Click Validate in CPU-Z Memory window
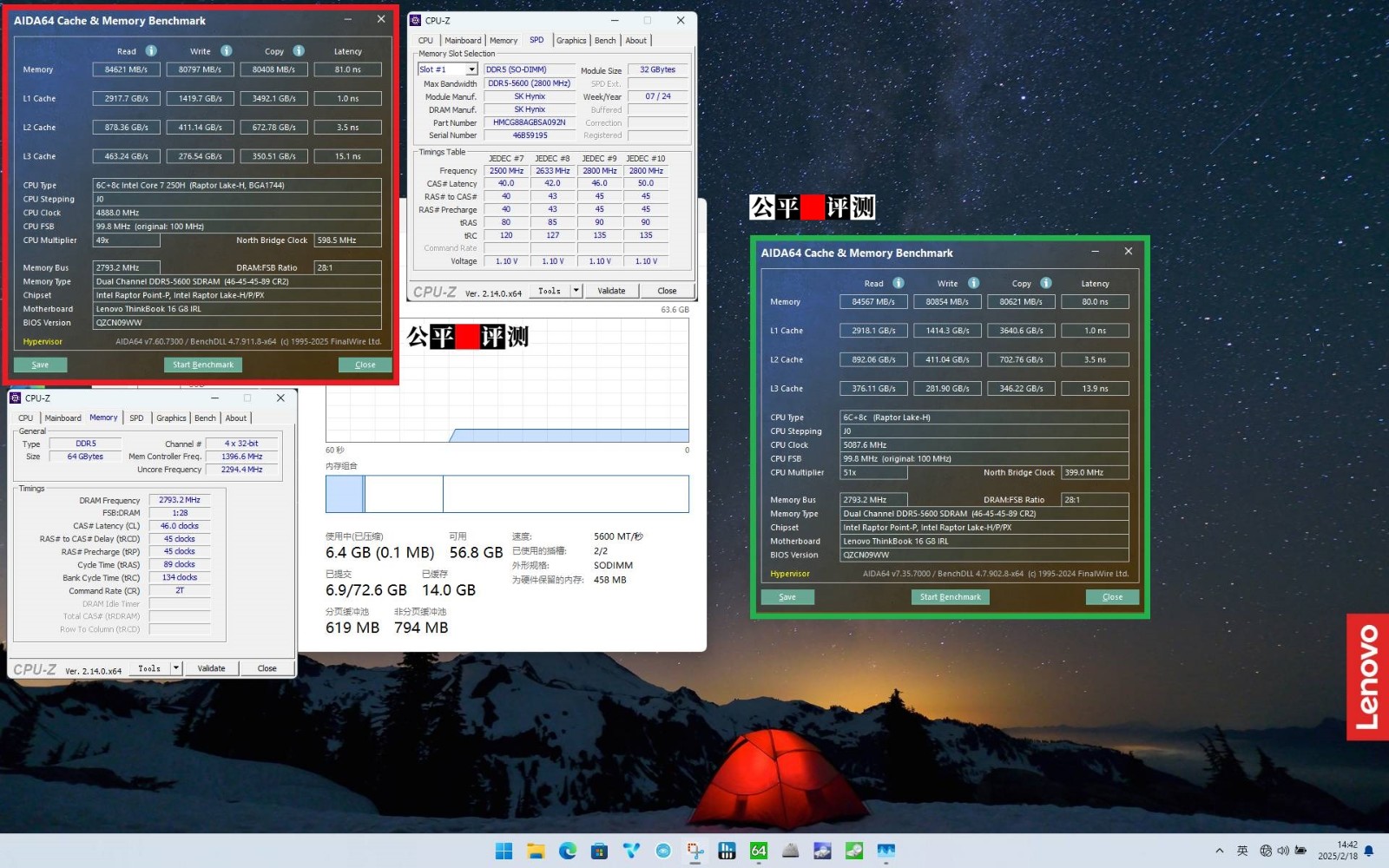 click(211, 668)
